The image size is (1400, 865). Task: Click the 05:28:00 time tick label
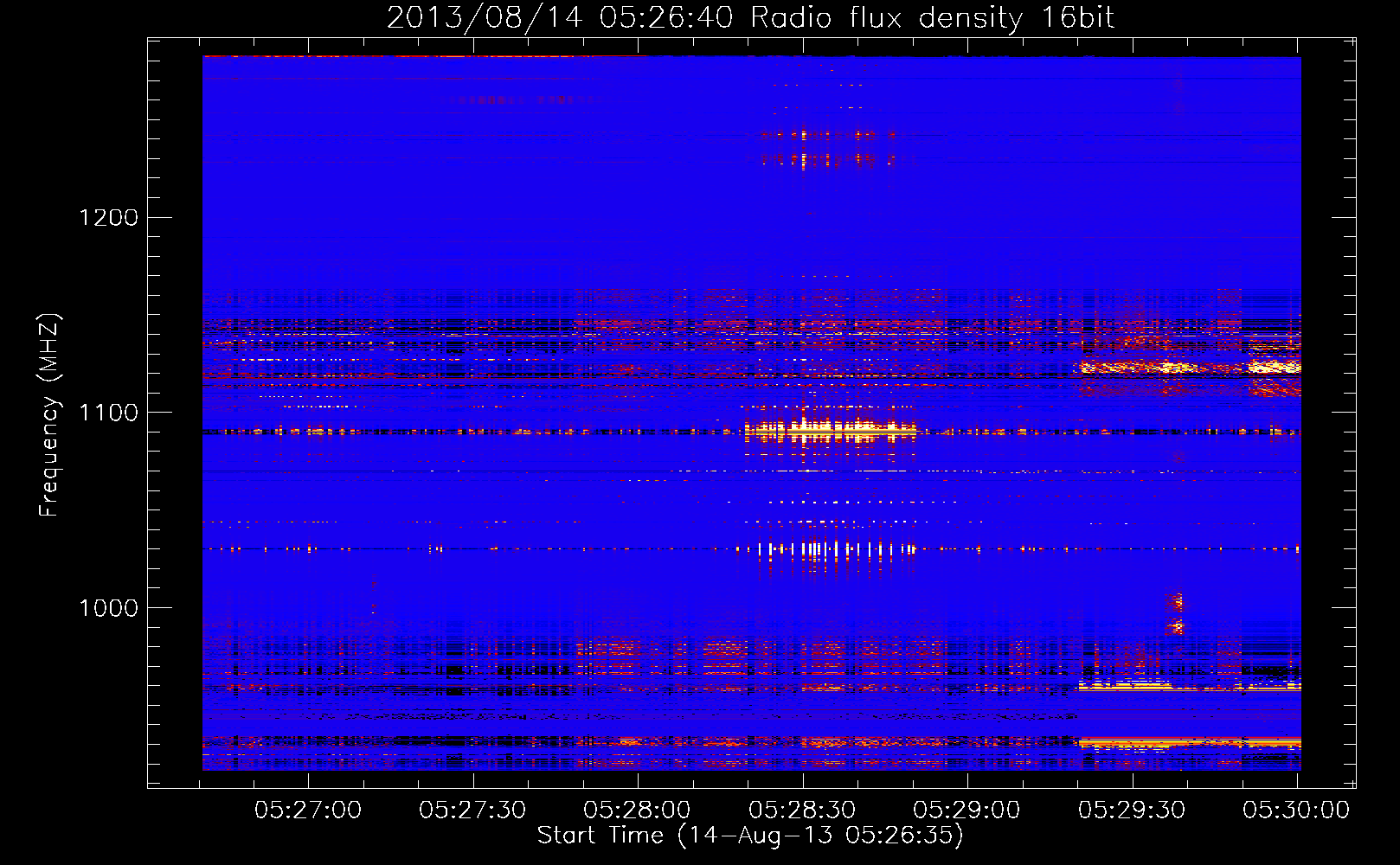(x=638, y=810)
